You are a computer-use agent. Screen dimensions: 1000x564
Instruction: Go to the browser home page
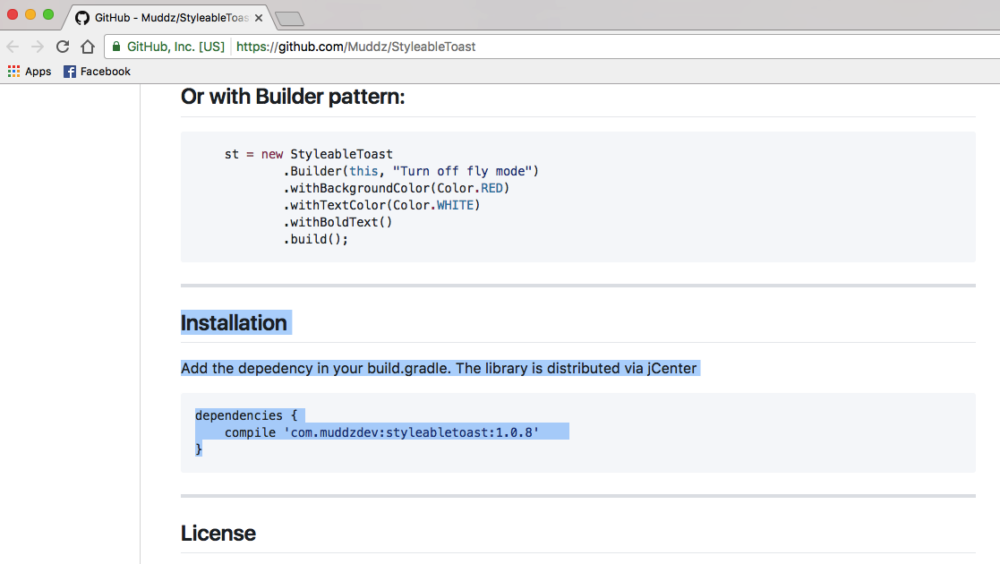click(x=88, y=47)
